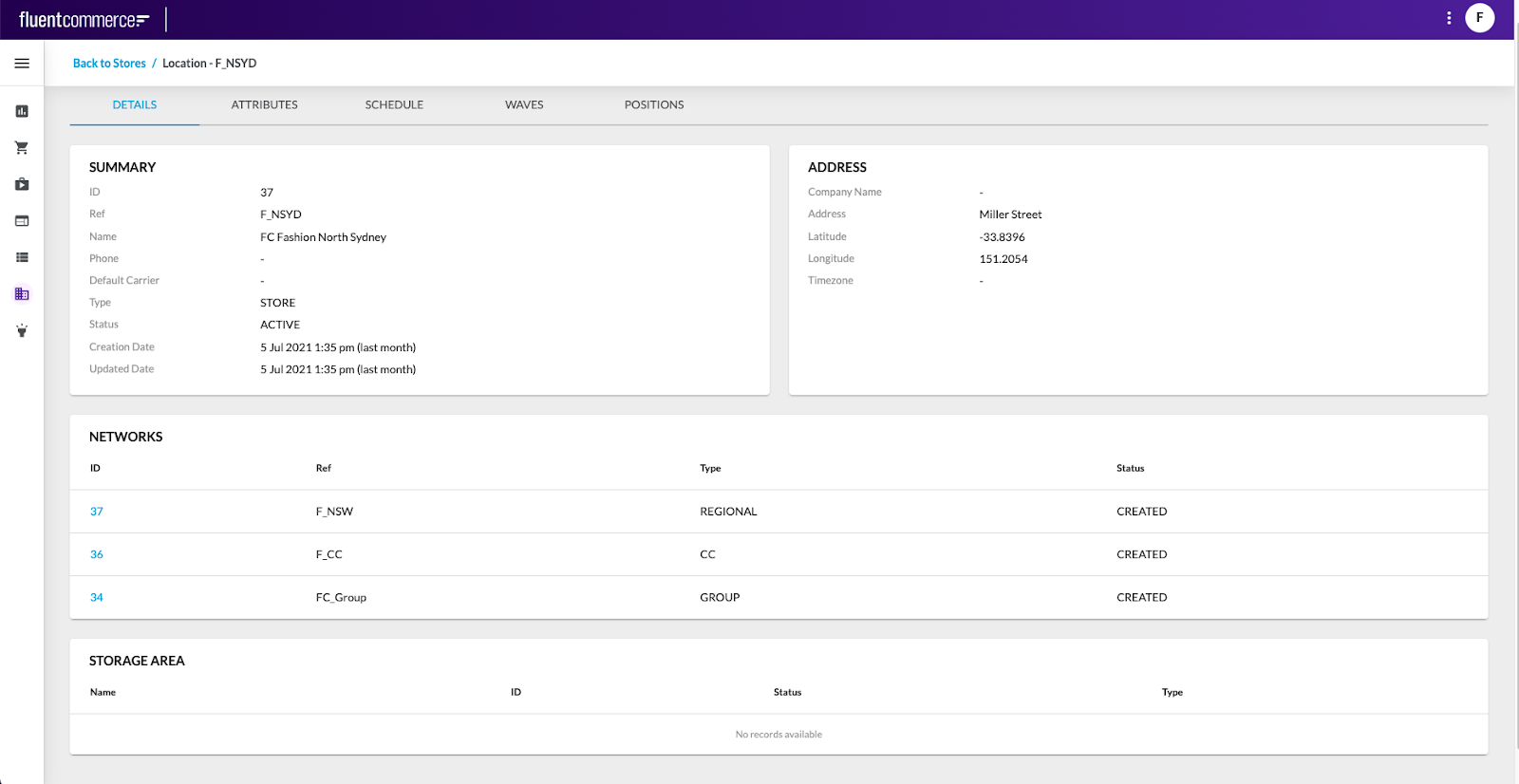Switch to the Schedule tab

coord(394,105)
